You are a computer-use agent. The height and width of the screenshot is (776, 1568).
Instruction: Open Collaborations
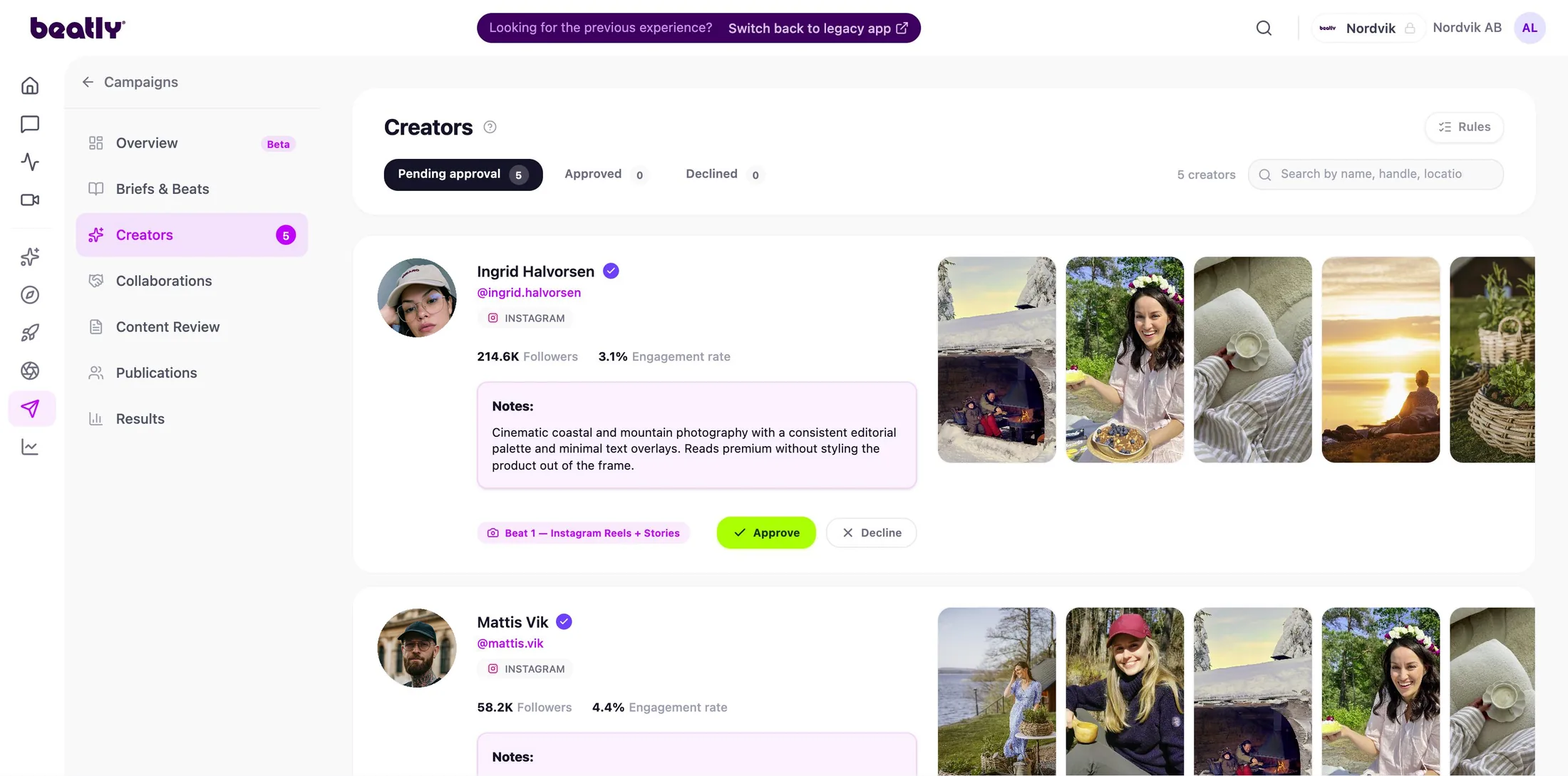[x=192, y=281]
